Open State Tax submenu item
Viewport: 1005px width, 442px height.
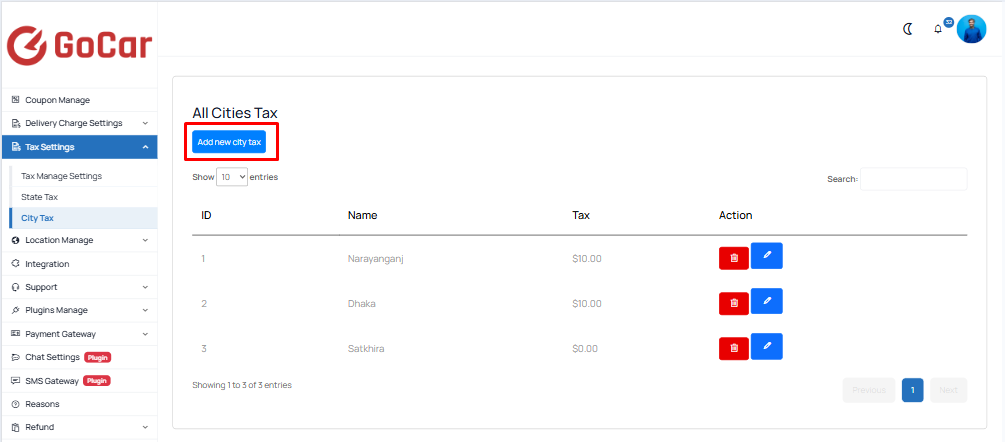83,197
